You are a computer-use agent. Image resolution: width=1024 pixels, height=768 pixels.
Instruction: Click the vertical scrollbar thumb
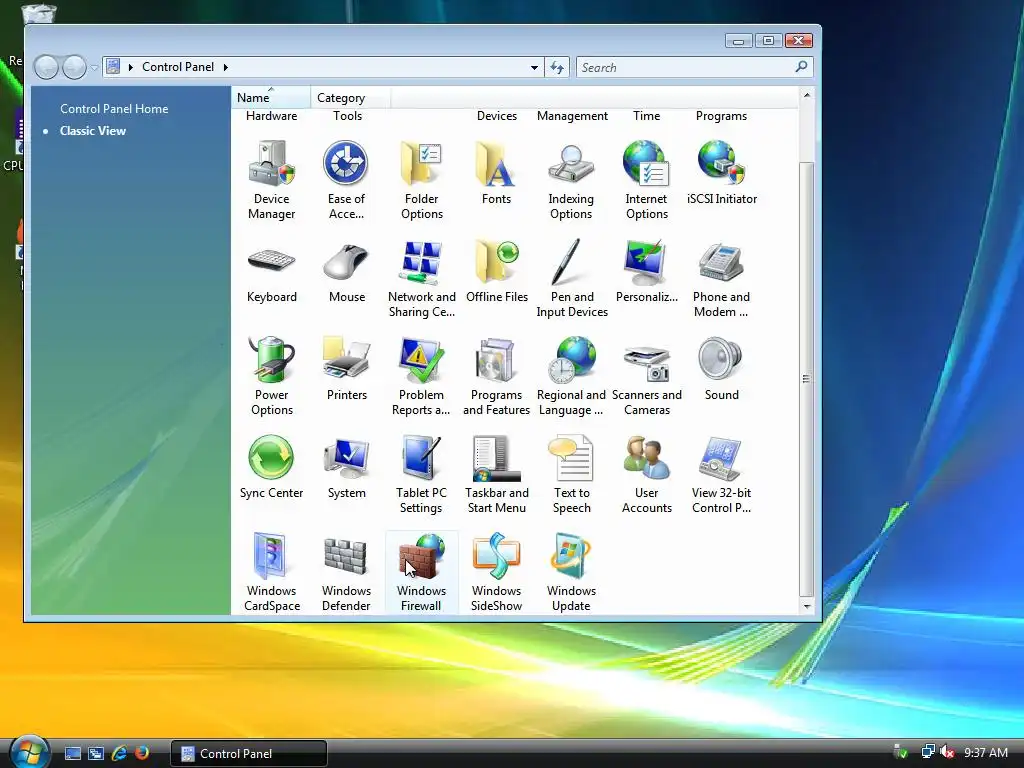tap(807, 379)
